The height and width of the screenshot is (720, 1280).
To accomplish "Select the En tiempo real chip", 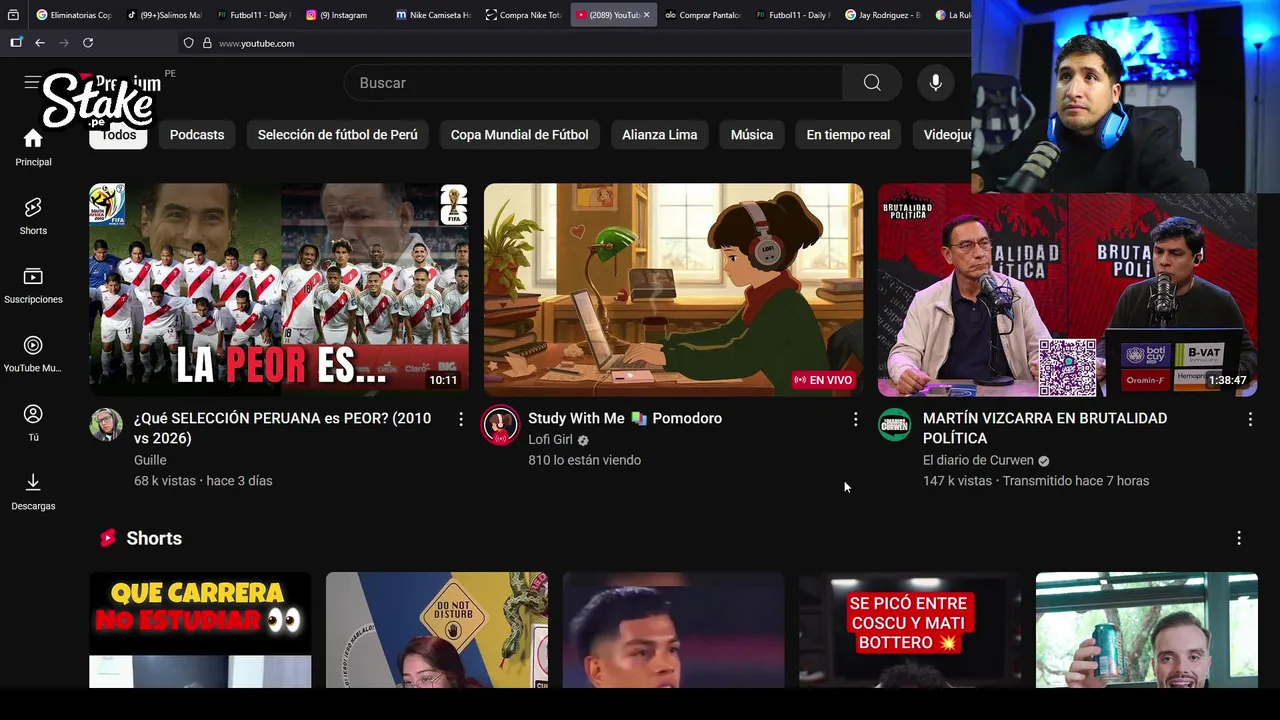I will 848,135.
